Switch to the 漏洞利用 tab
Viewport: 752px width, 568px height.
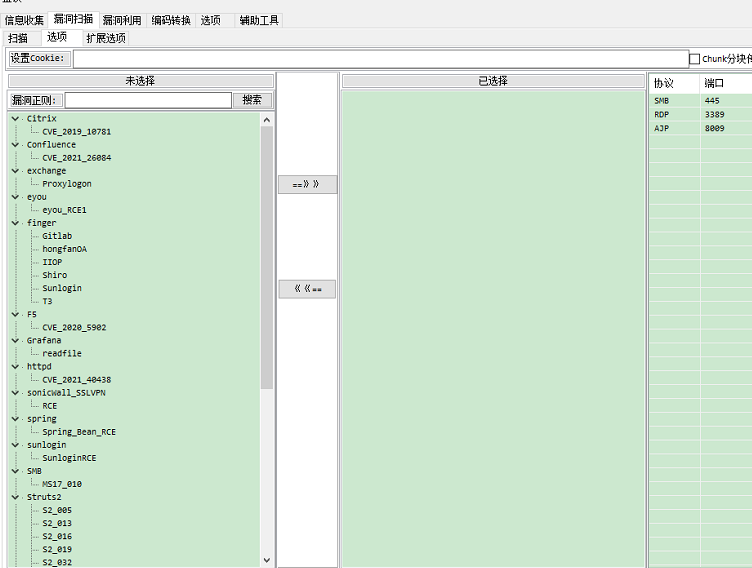tap(122, 20)
